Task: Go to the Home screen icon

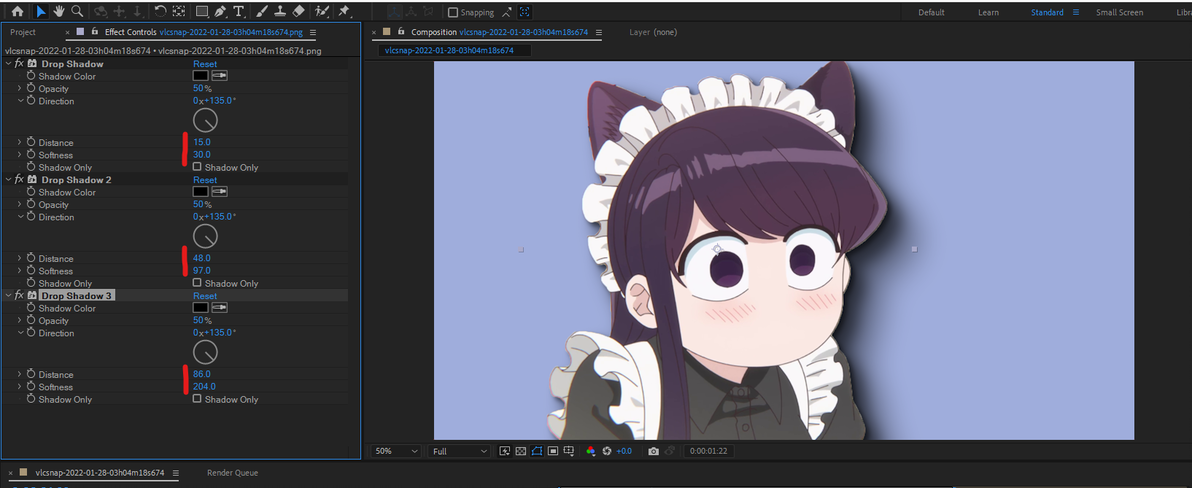Action: (17, 11)
